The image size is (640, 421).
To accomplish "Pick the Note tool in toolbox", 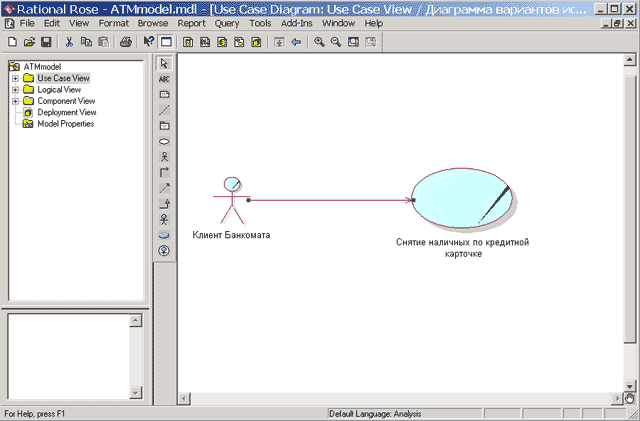I will [x=164, y=94].
